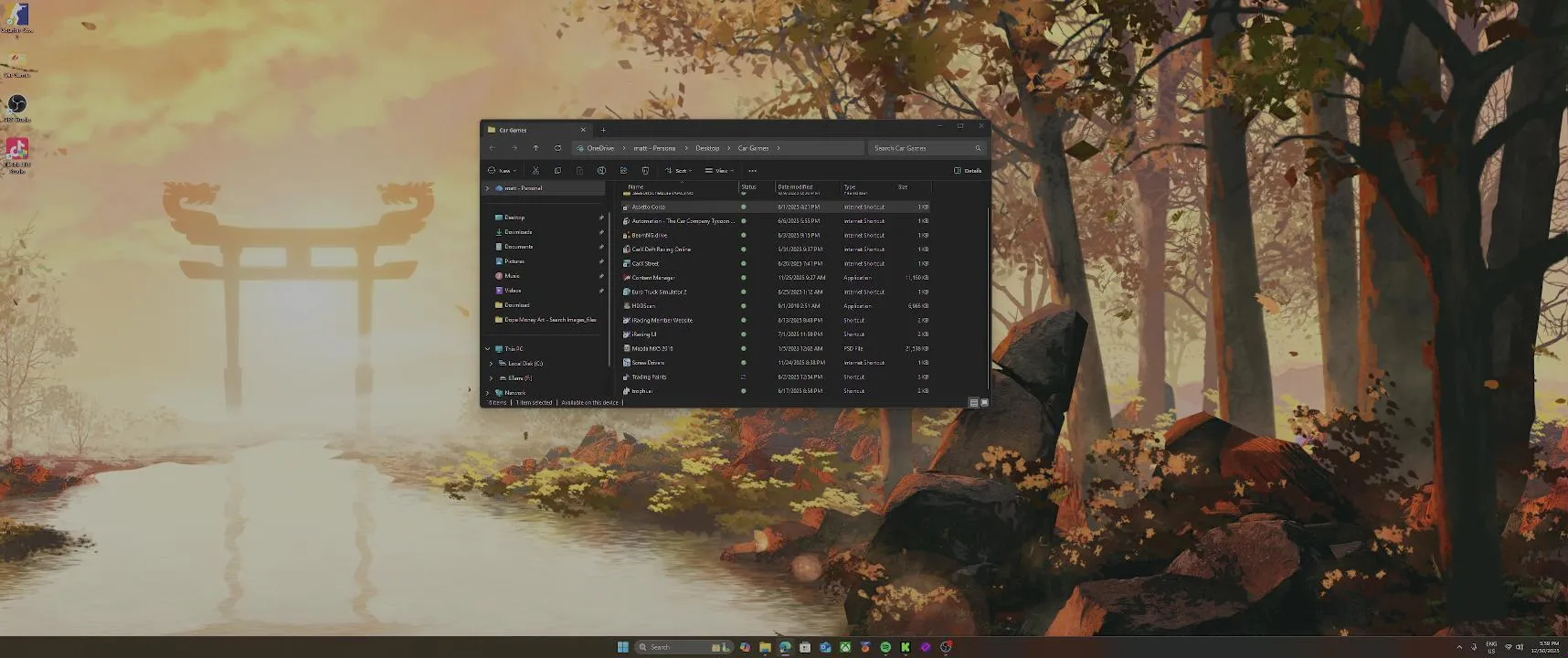The image size is (1568, 658).
Task: Open Xbox app from the taskbar
Action: (x=845, y=647)
